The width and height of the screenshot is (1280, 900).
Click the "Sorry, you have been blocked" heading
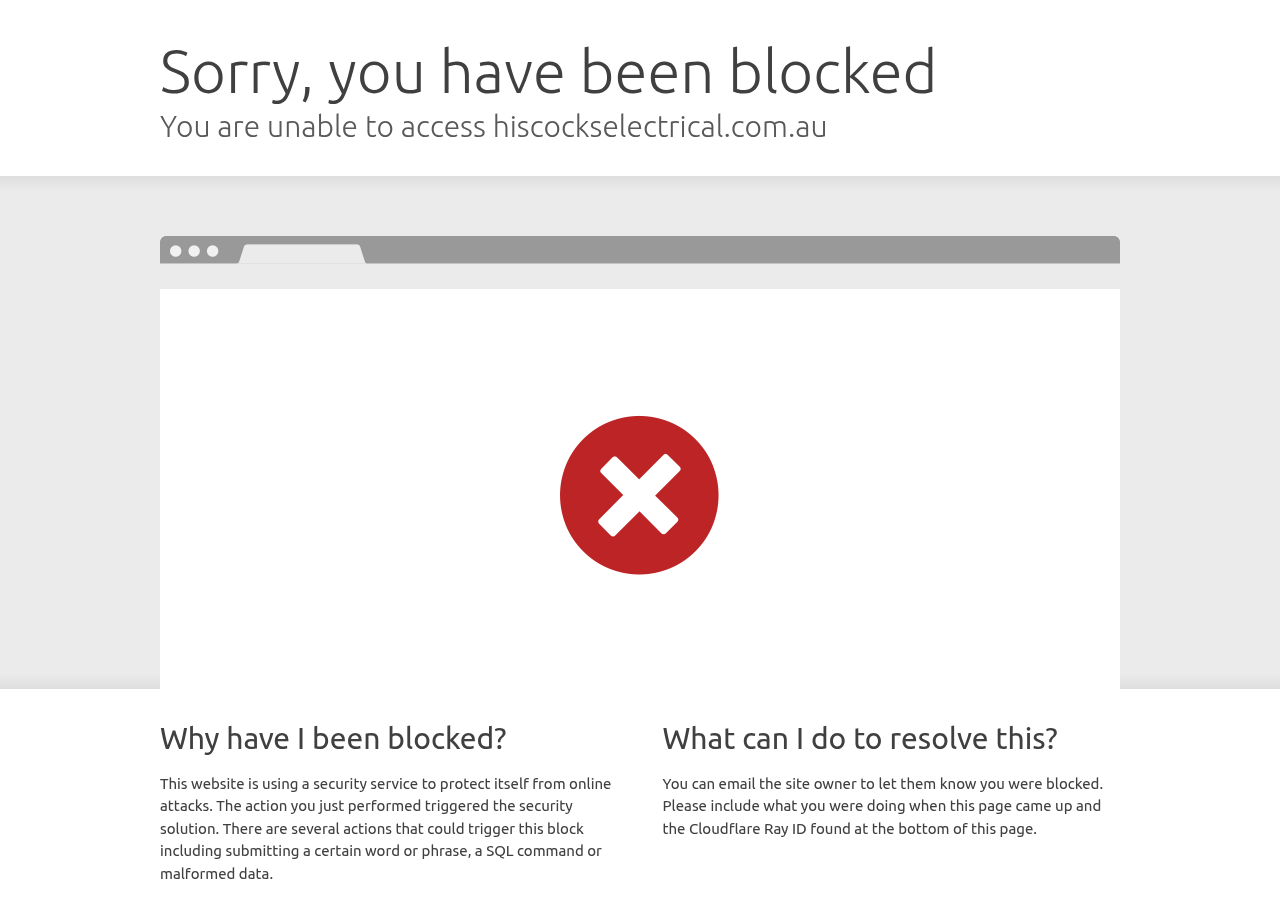point(548,71)
